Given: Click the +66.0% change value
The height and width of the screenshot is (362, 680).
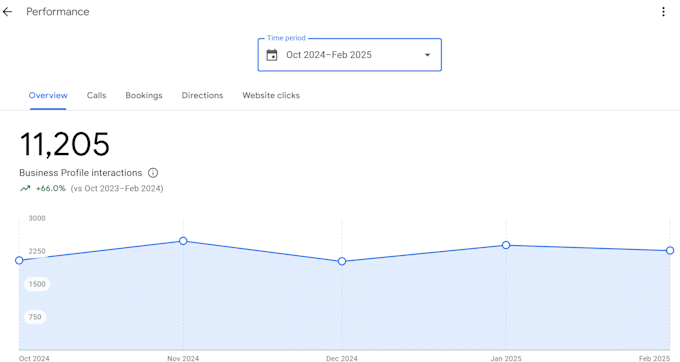Looking at the screenshot, I should tap(51, 188).
